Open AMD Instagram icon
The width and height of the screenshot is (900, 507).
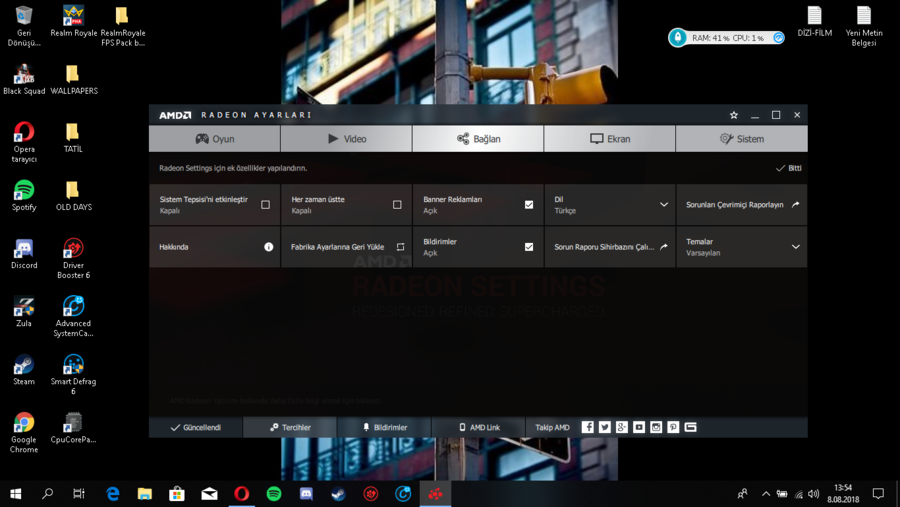[x=656, y=427]
